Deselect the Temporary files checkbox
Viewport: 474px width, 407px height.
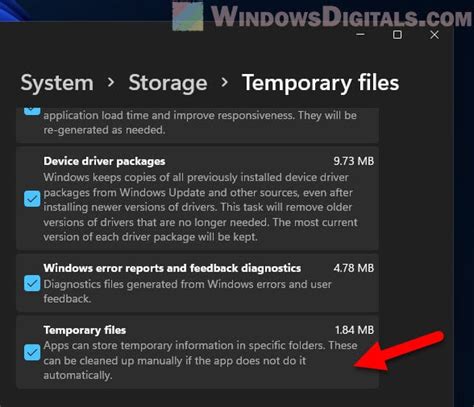point(32,352)
